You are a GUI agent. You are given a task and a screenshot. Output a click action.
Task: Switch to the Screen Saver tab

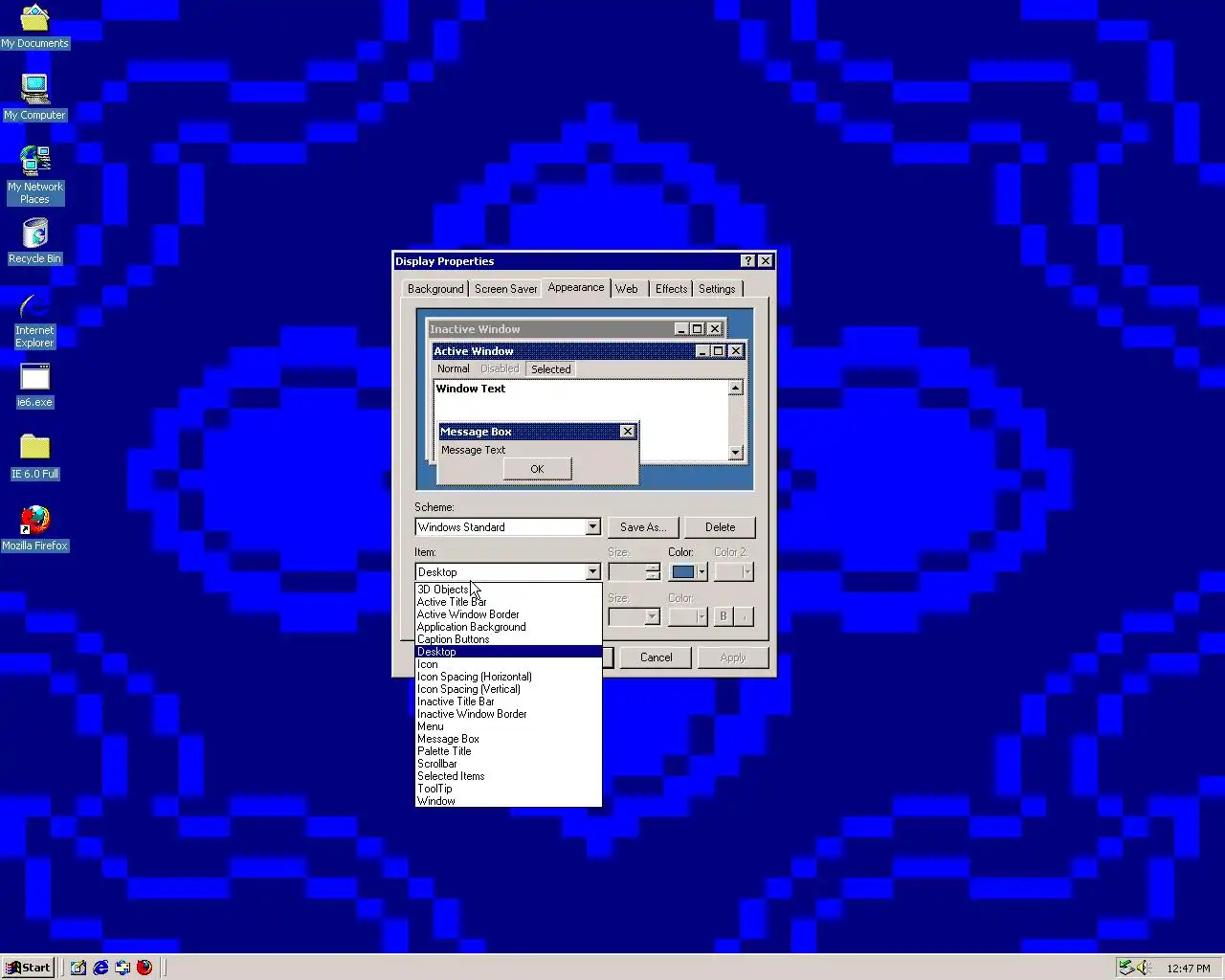505,289
